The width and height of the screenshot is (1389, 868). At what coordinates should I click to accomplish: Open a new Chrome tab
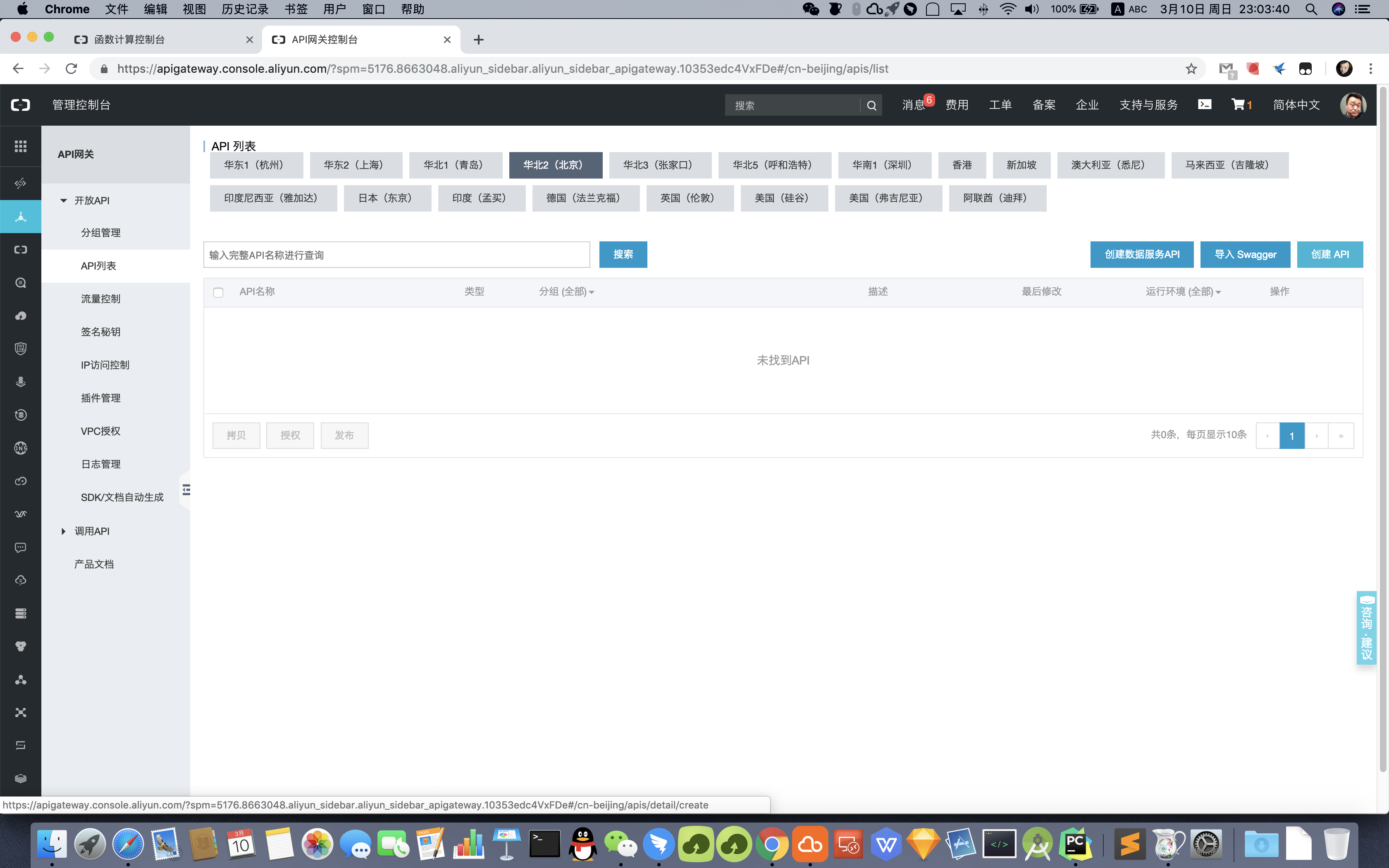click(478, 40)
